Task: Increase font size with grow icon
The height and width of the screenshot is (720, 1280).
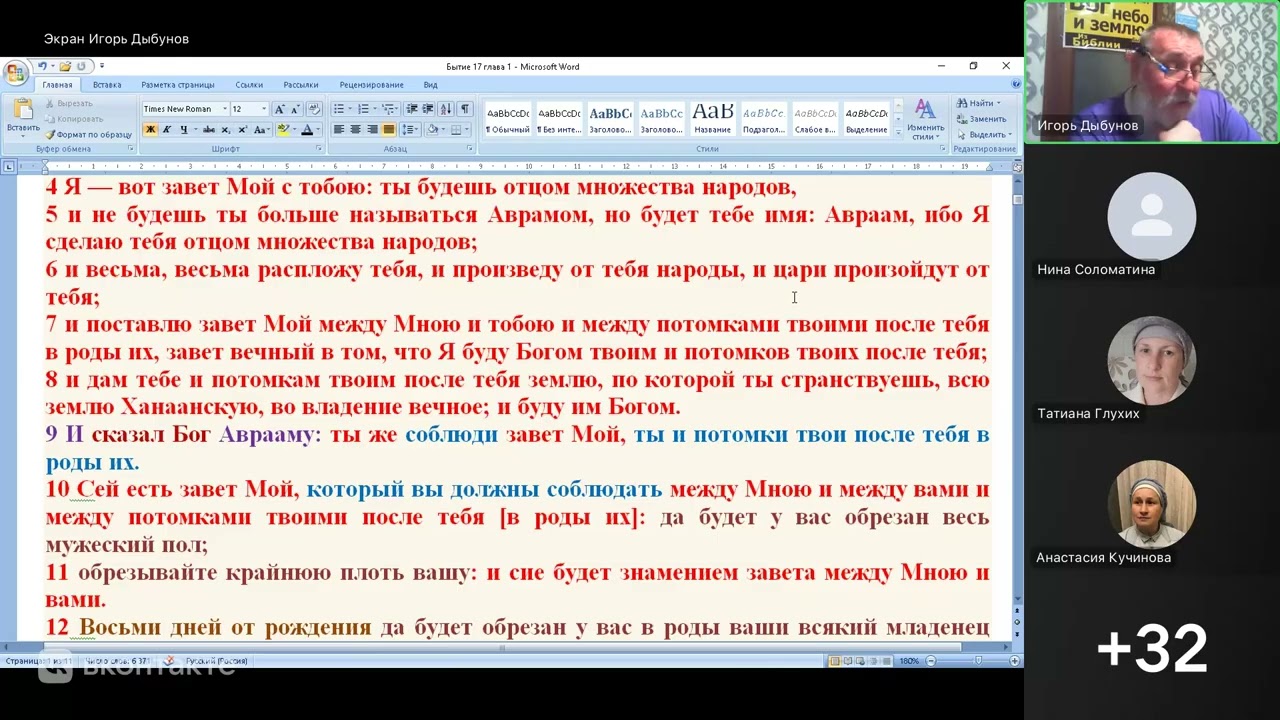Action: coord(280,109)
